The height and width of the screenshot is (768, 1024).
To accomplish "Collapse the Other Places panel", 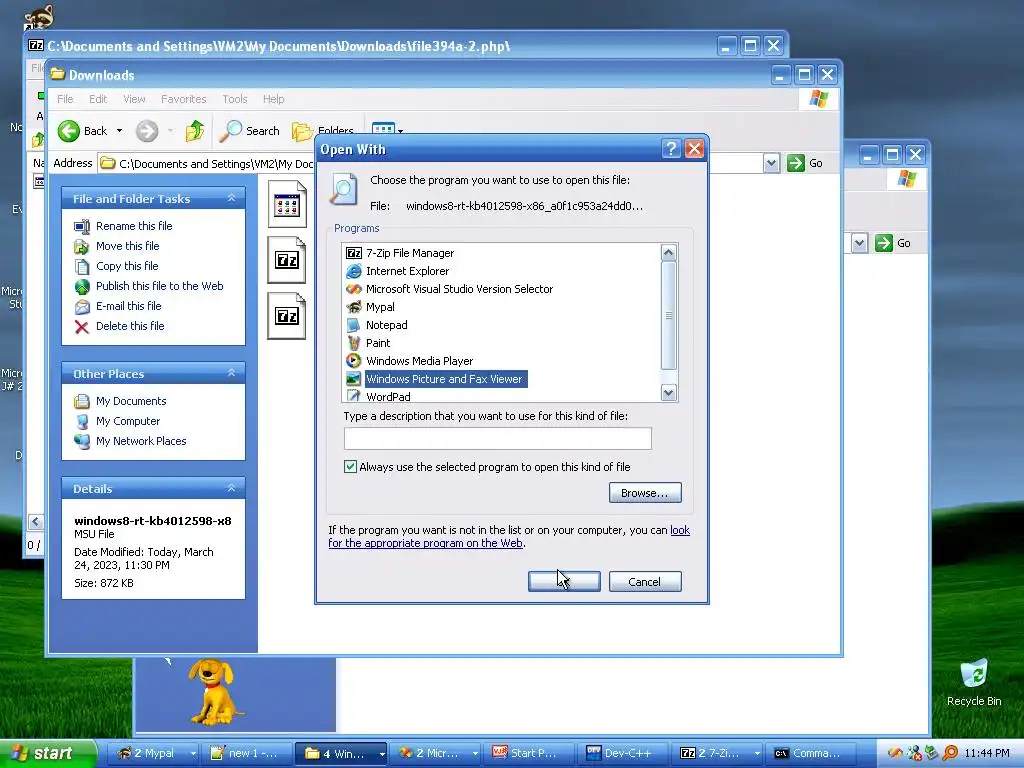I will coord(231,373).
